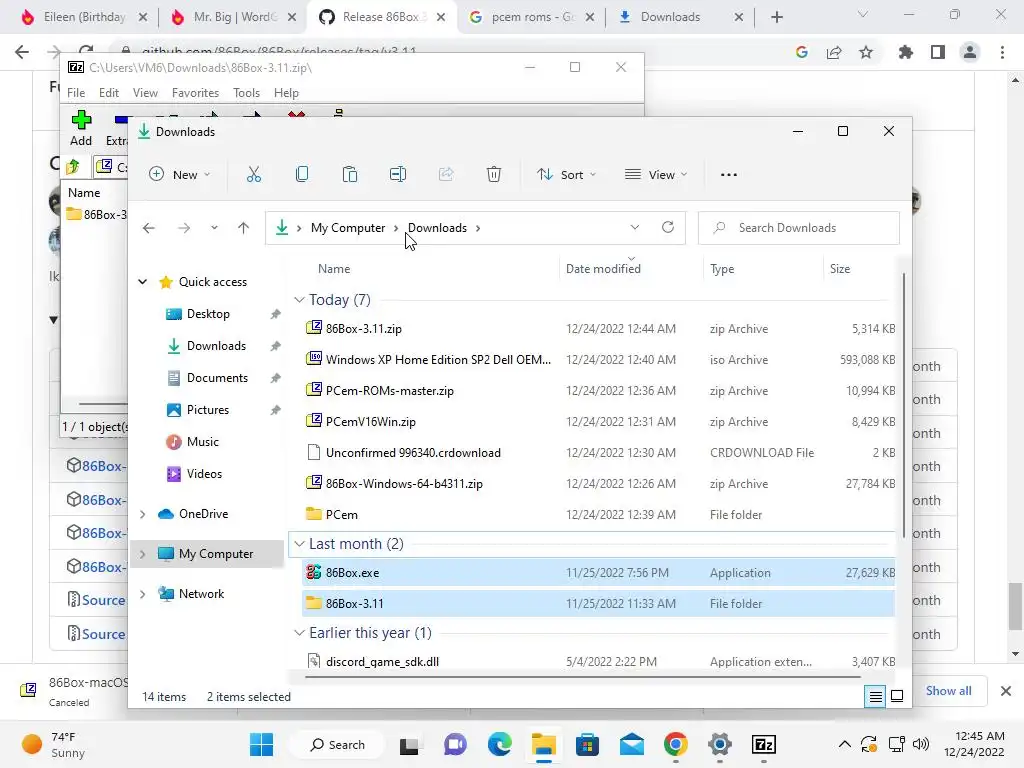The width and height of the screenshot is (1024, 768).
Task: Select PCem-ROMs-master.zip file
Action: pyautogui.click(x=598, y=391)
